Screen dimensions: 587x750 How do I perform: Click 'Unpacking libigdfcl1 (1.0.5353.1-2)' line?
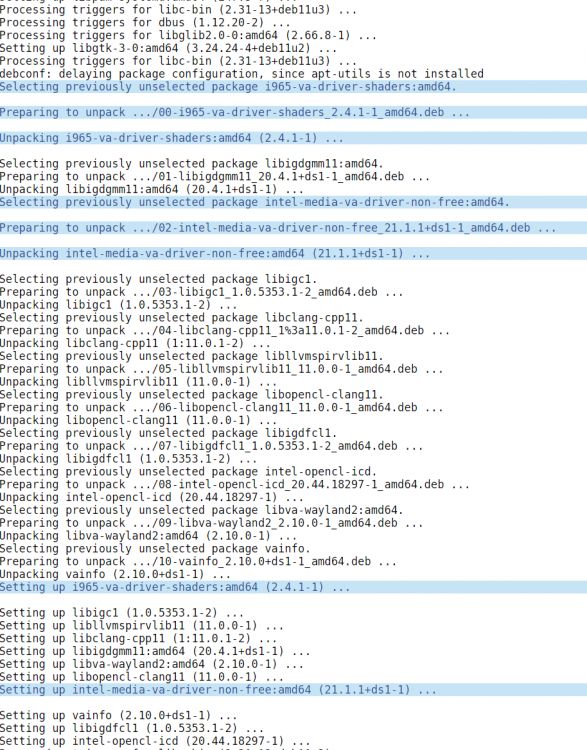point(128,459)
